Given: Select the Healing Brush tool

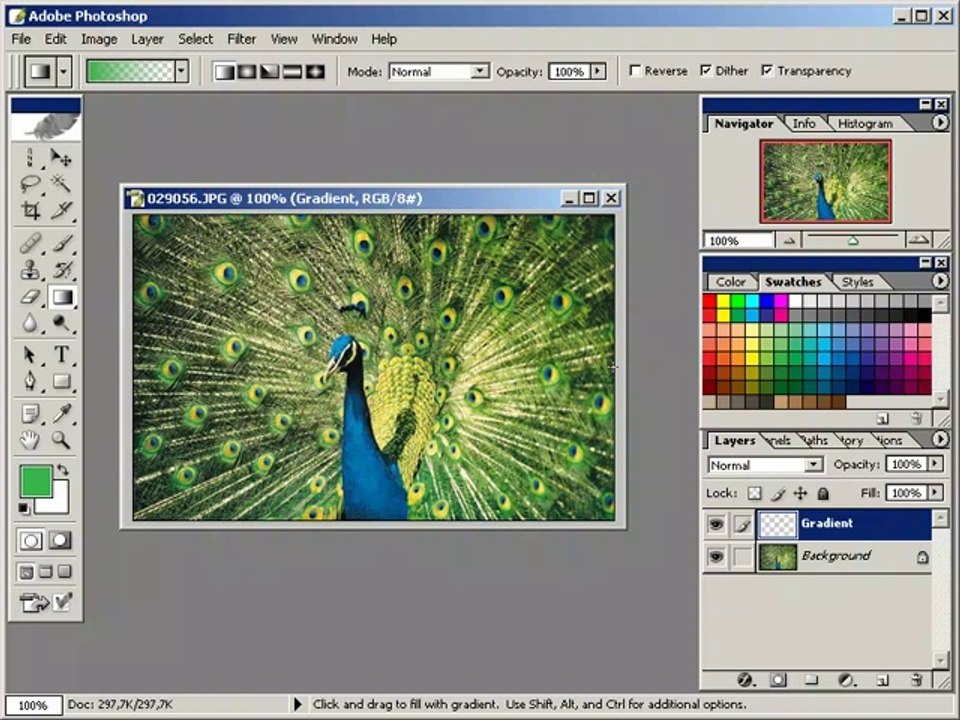Looking at the screenshot, I should 29,244.
